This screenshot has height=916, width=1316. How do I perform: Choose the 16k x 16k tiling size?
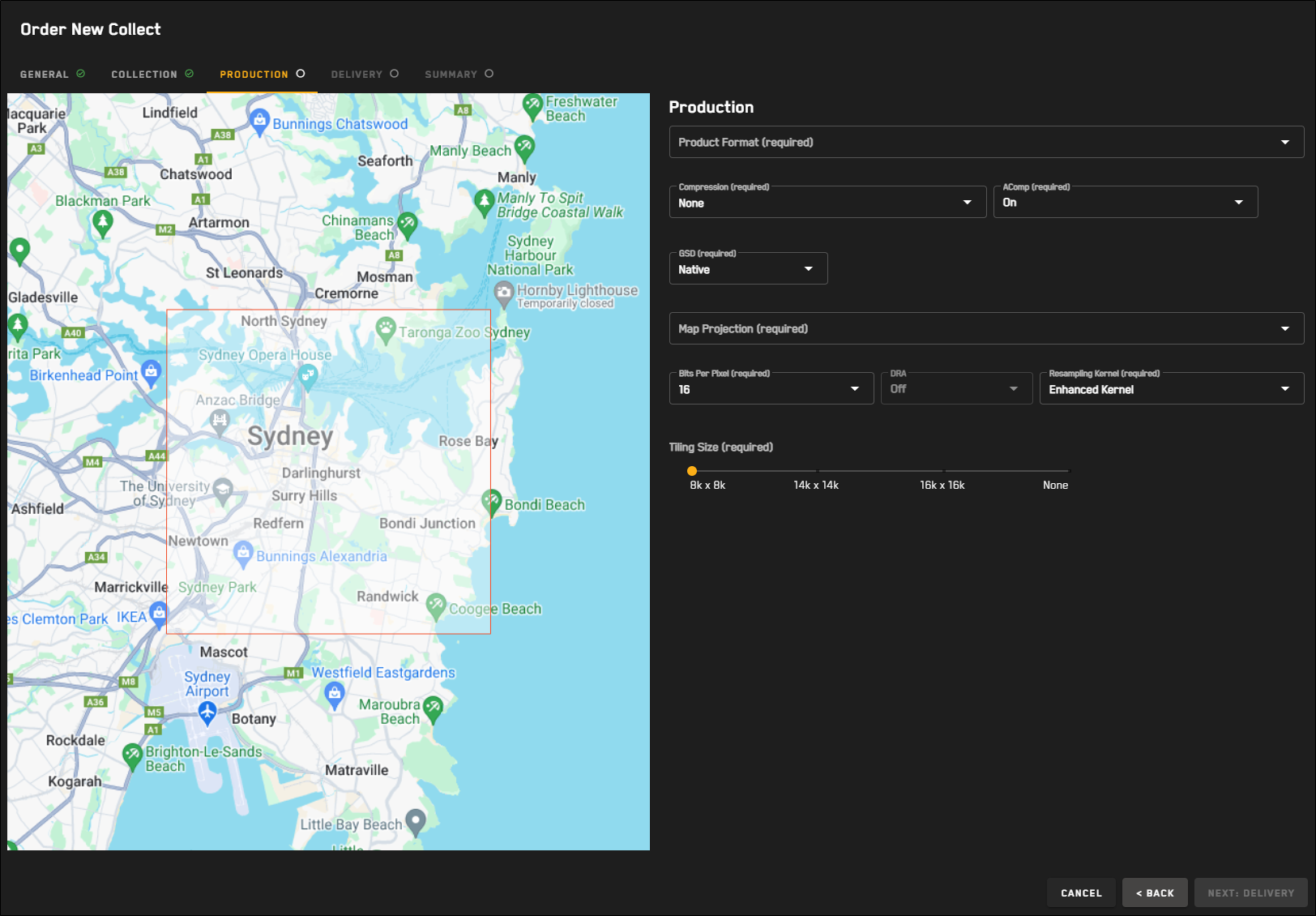pos(943,471)
